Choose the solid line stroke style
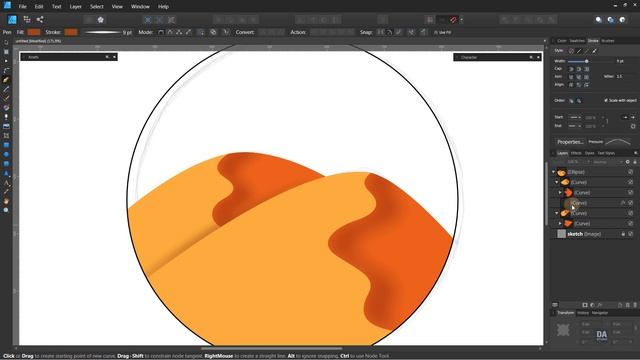 [579, 51]
